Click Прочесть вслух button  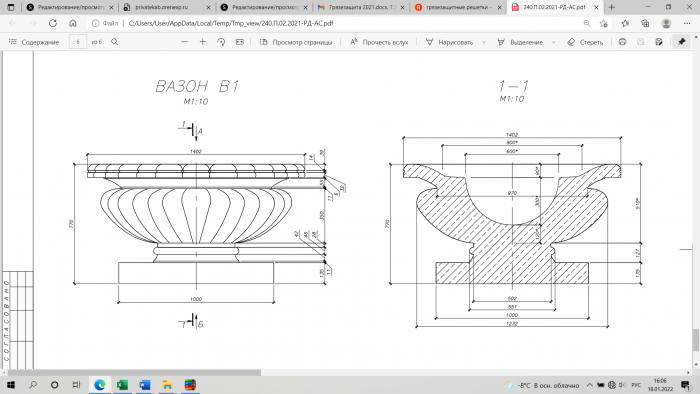379,42
